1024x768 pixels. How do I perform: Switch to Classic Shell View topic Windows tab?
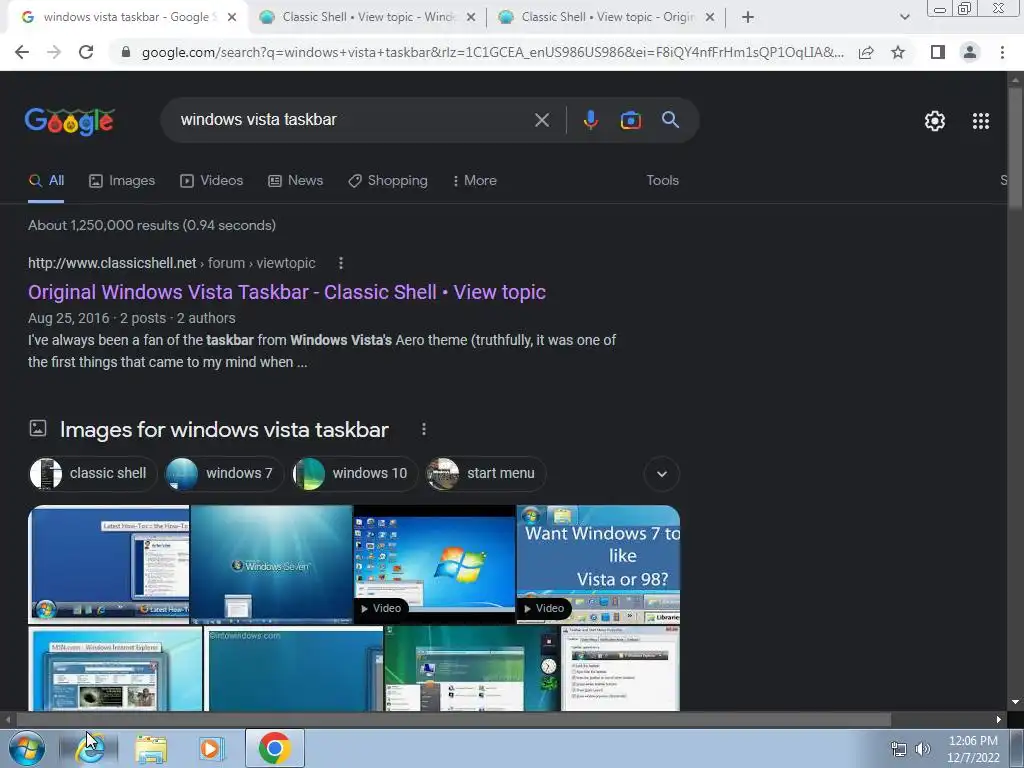click(367, 17)
